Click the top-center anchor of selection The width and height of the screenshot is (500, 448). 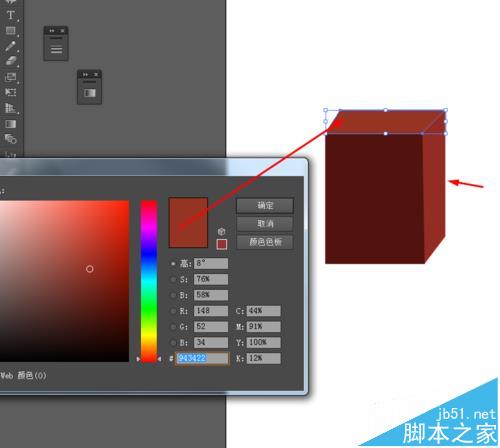pos(386,110)
